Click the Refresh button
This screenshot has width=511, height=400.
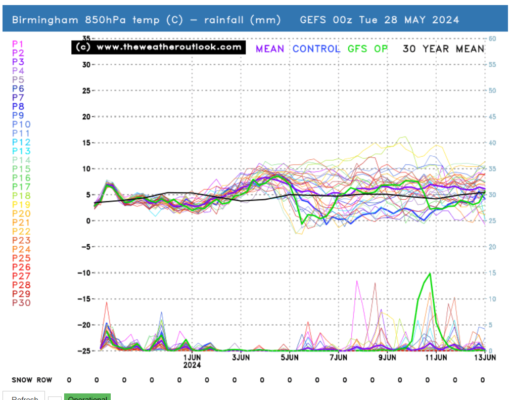(x=25, y=397)
